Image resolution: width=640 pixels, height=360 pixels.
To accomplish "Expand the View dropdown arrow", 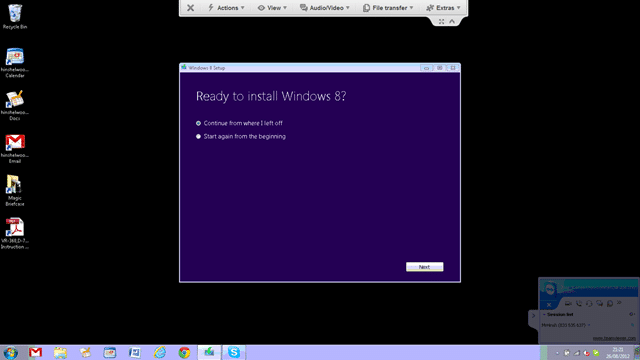I will [x=285, y=8].
